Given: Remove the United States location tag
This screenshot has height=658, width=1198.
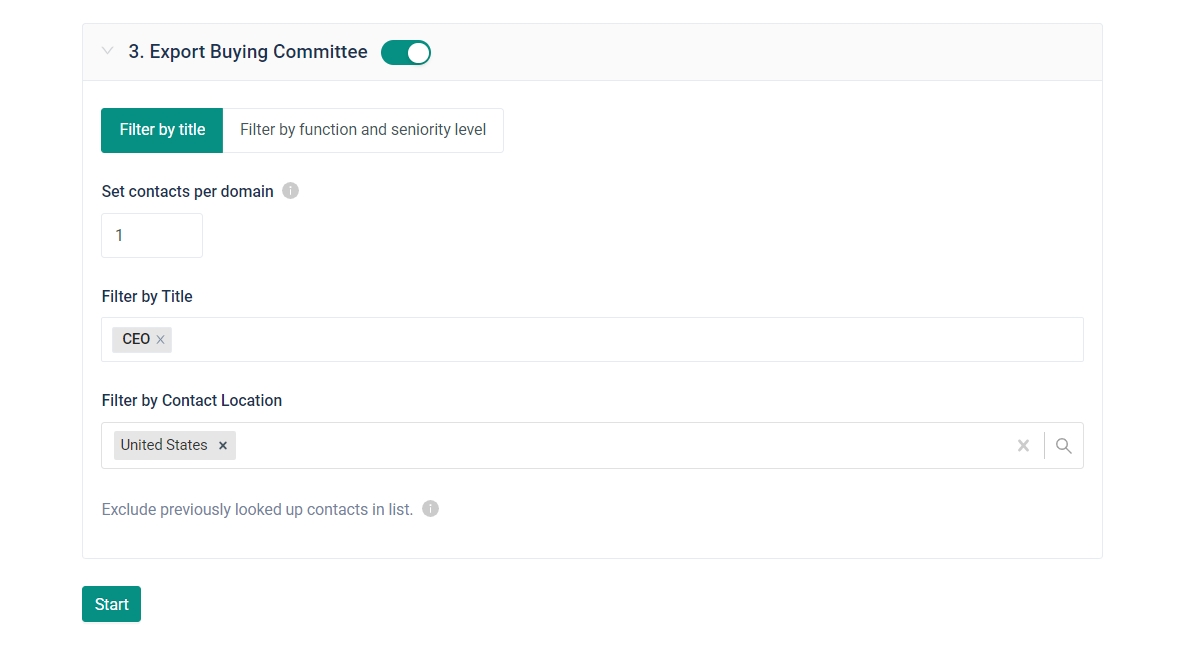Looking at the screenshot, I should (x=223, y=446).
